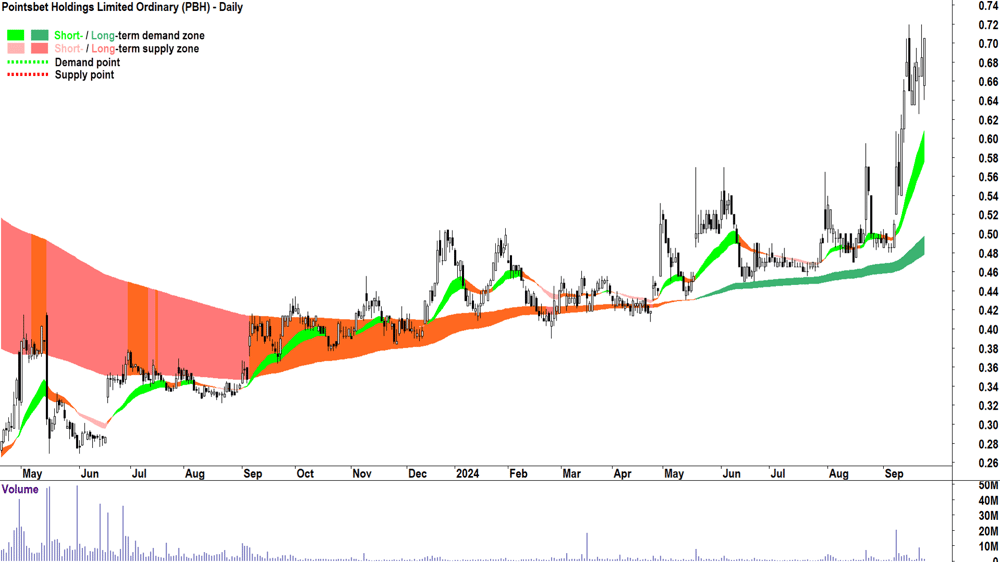This screenshot has height=562, width=1000.
Task: Click the 0.66 price axis value
Action: [988, 82]
